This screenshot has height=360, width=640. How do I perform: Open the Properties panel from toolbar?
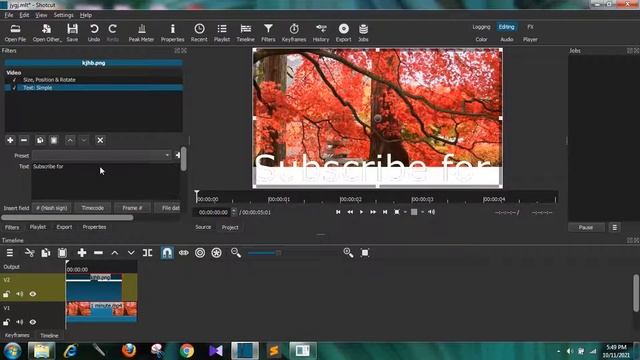pos(173,33)
